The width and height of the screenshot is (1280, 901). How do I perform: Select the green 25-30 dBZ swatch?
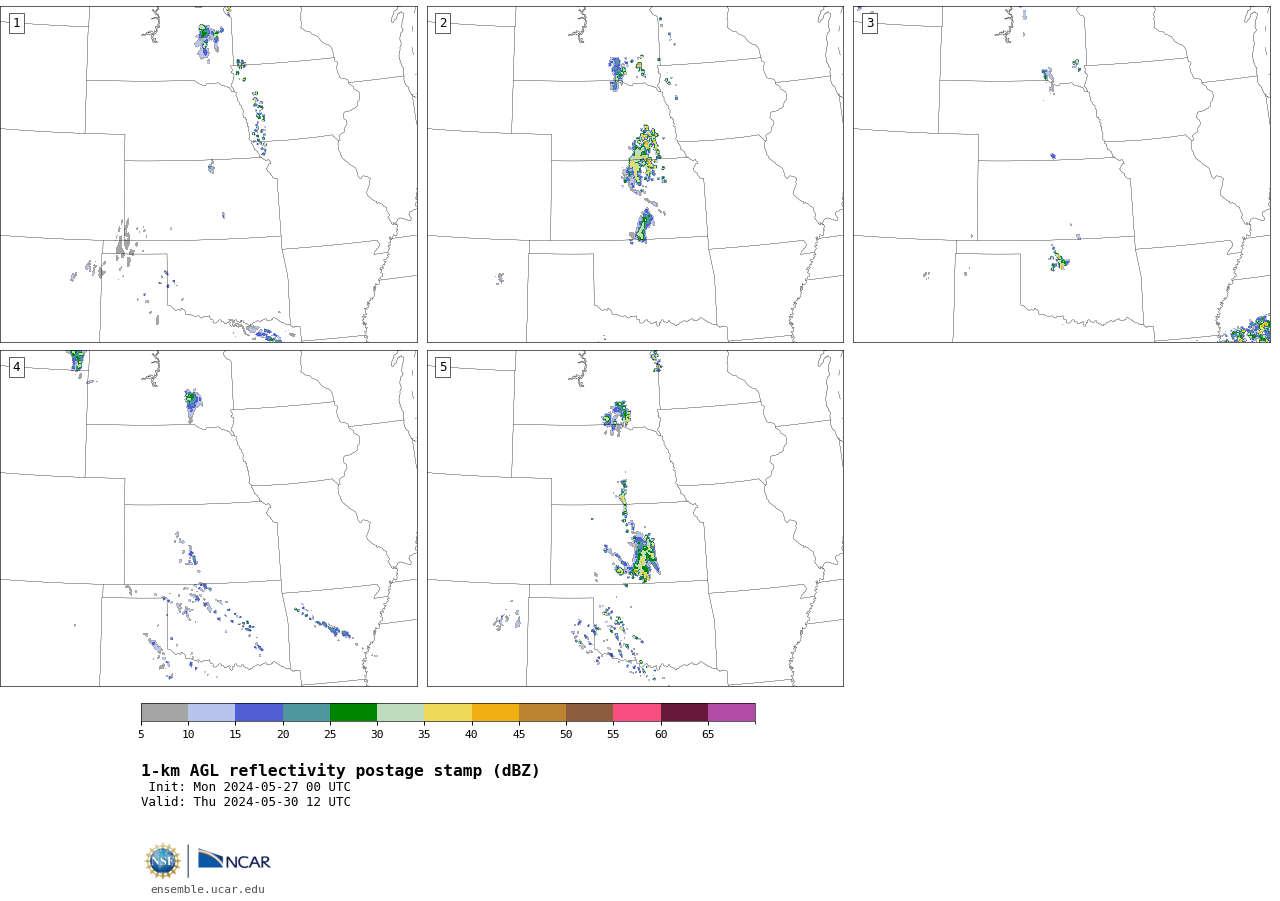click(x=353, y=713)
